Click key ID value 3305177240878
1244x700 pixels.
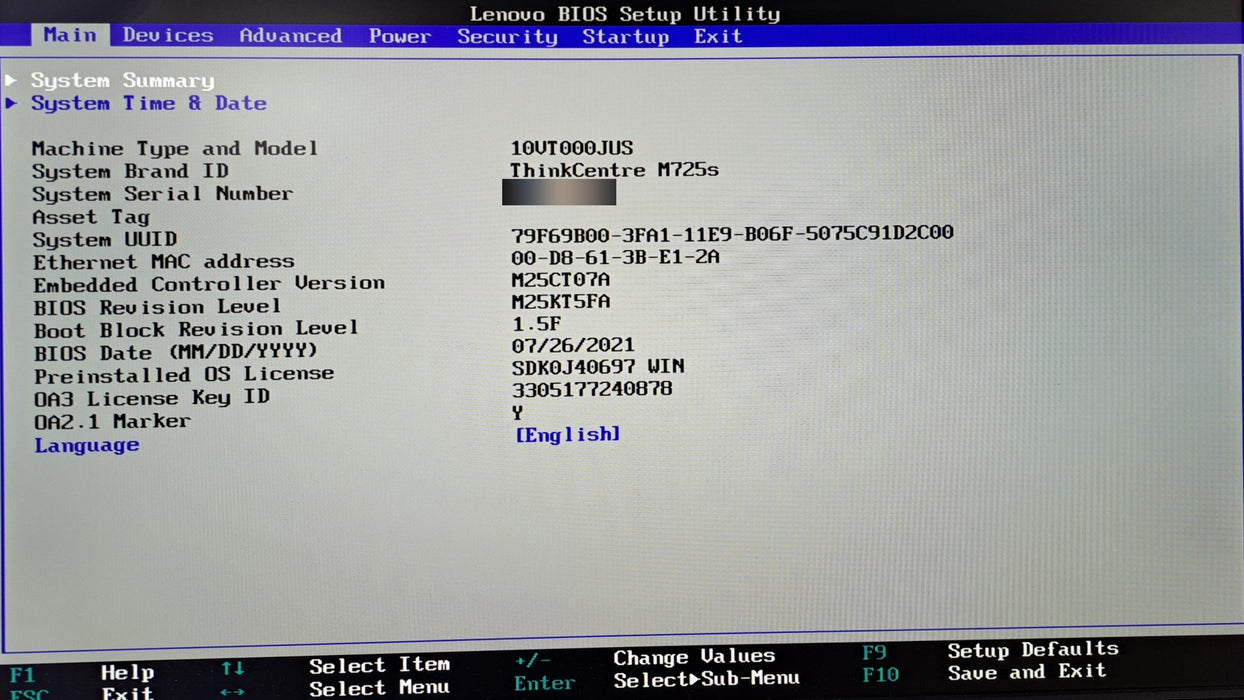tap(592, 389)
